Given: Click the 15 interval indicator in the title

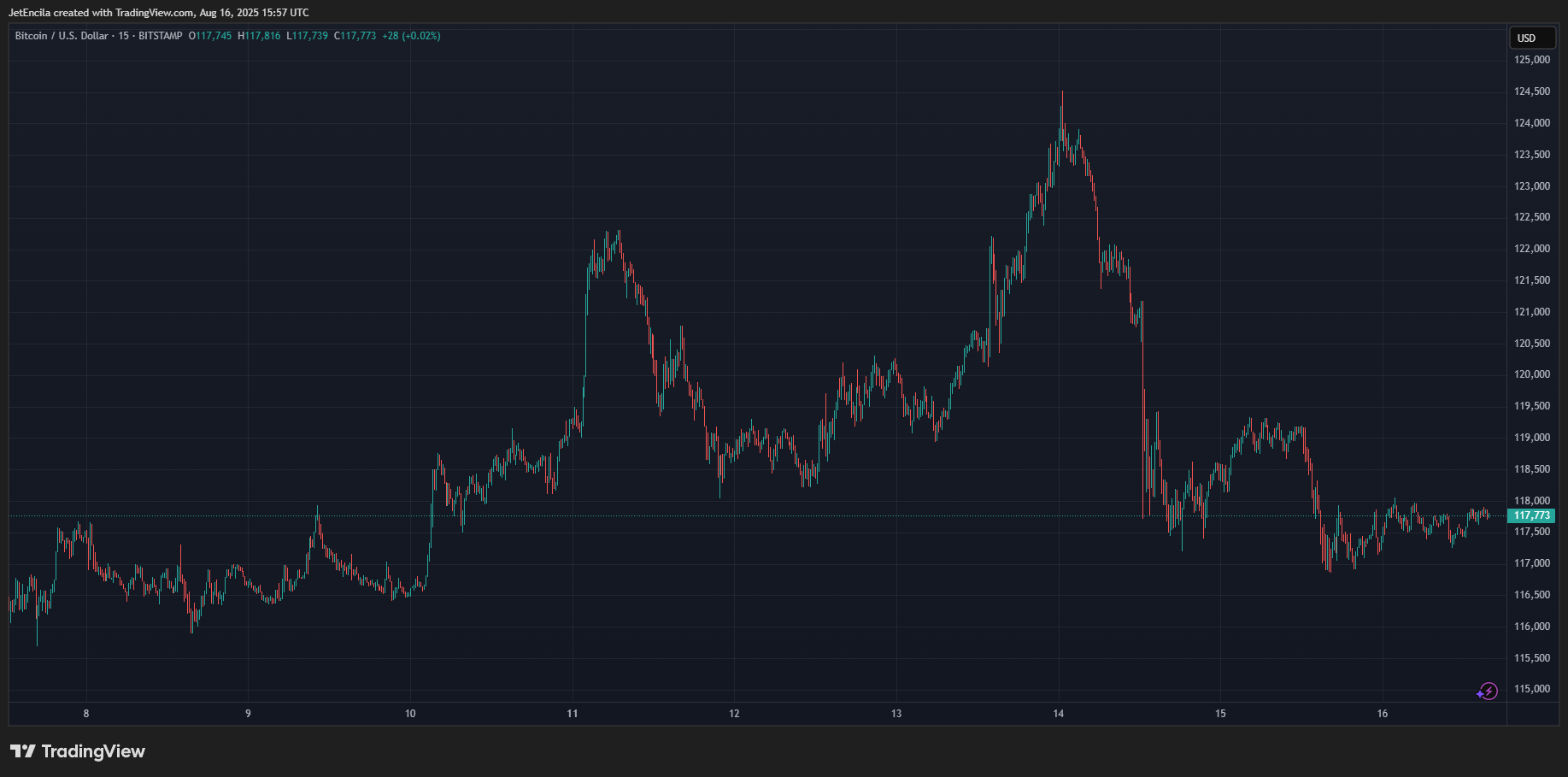Looking at the screenshot, I should [124, 36].
